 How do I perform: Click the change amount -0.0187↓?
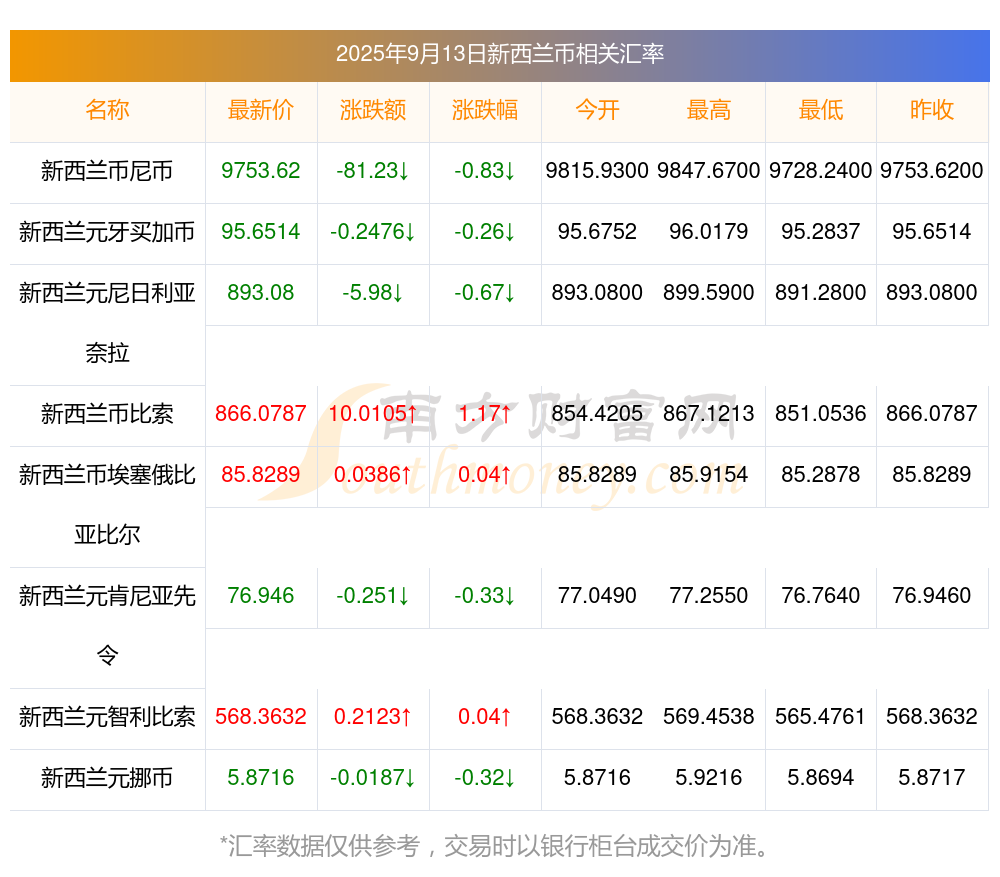pyautogui.click(x=373, y=778)
